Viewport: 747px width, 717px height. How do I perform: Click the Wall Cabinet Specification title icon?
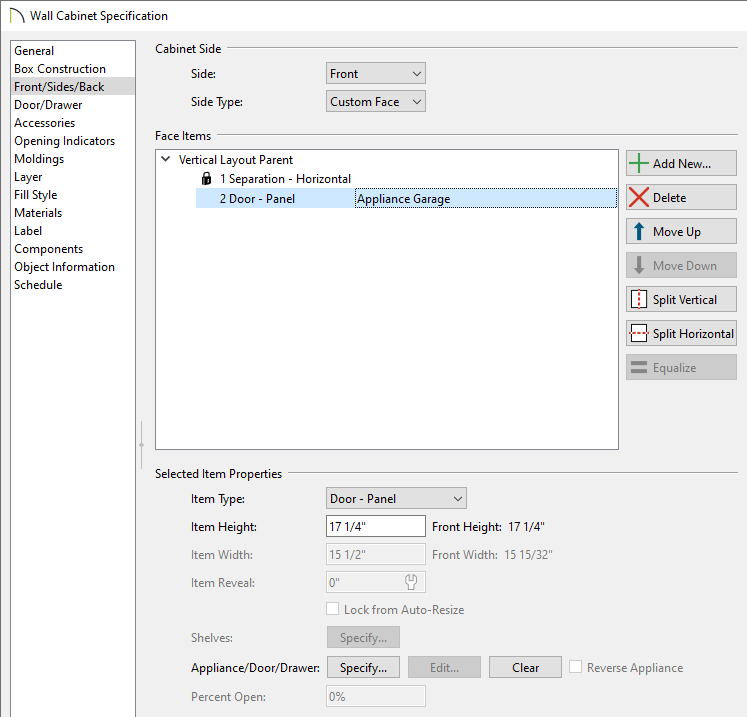click(16, 16)
